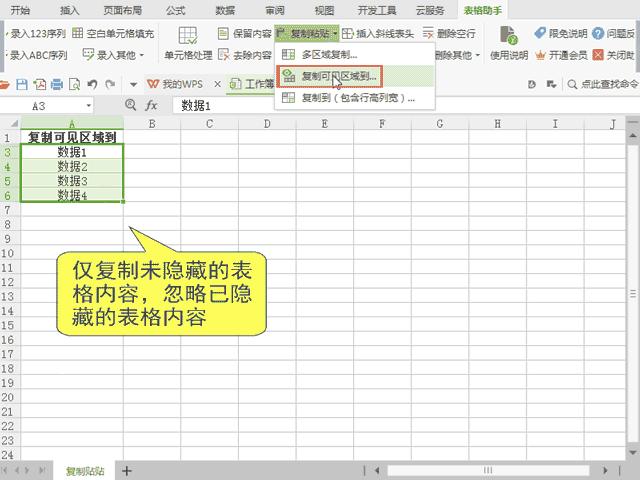The width and height of the screenshot is (640, 480).
Task: Add a new sheet with plus button
Action: 127,471
